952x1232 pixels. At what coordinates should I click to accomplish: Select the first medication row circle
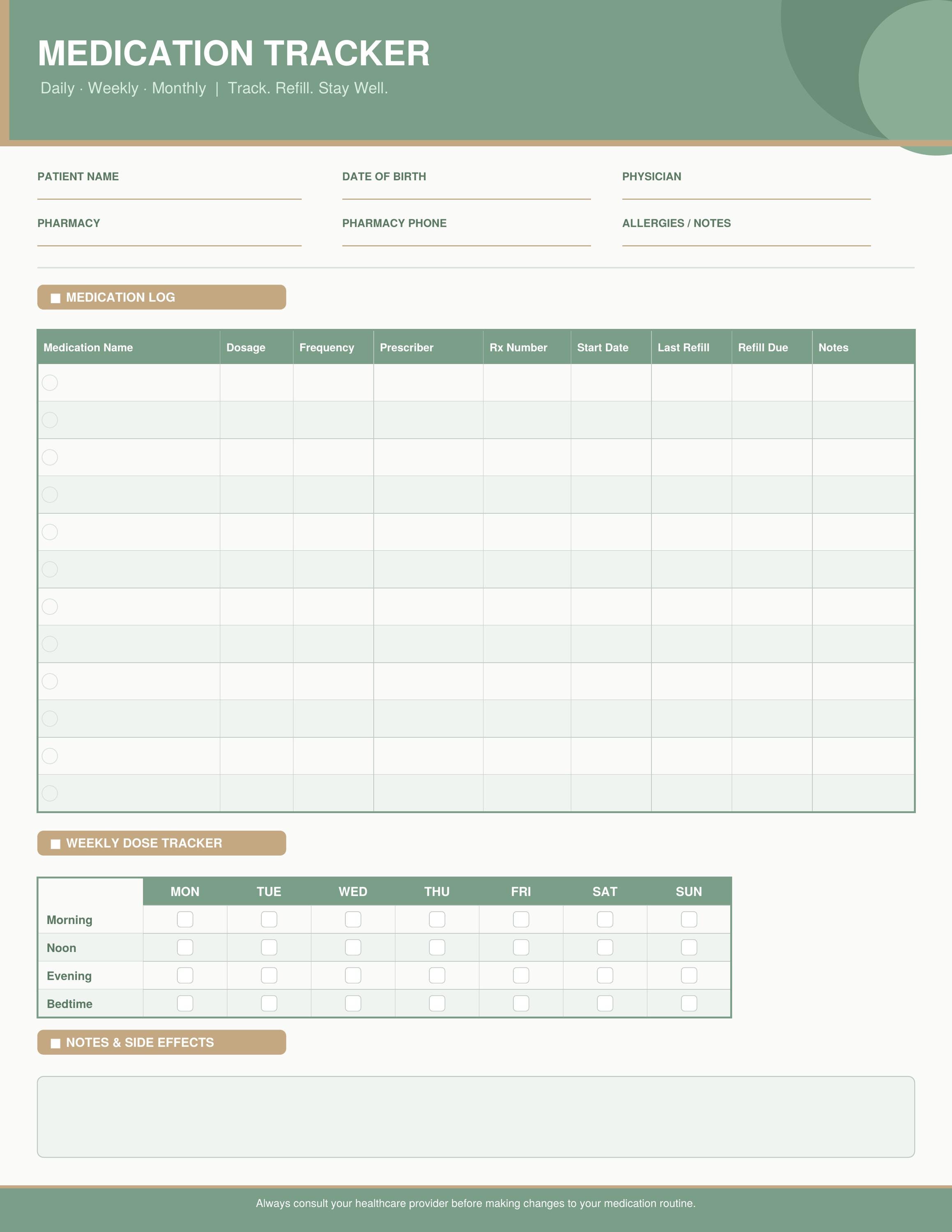point(50,382)
